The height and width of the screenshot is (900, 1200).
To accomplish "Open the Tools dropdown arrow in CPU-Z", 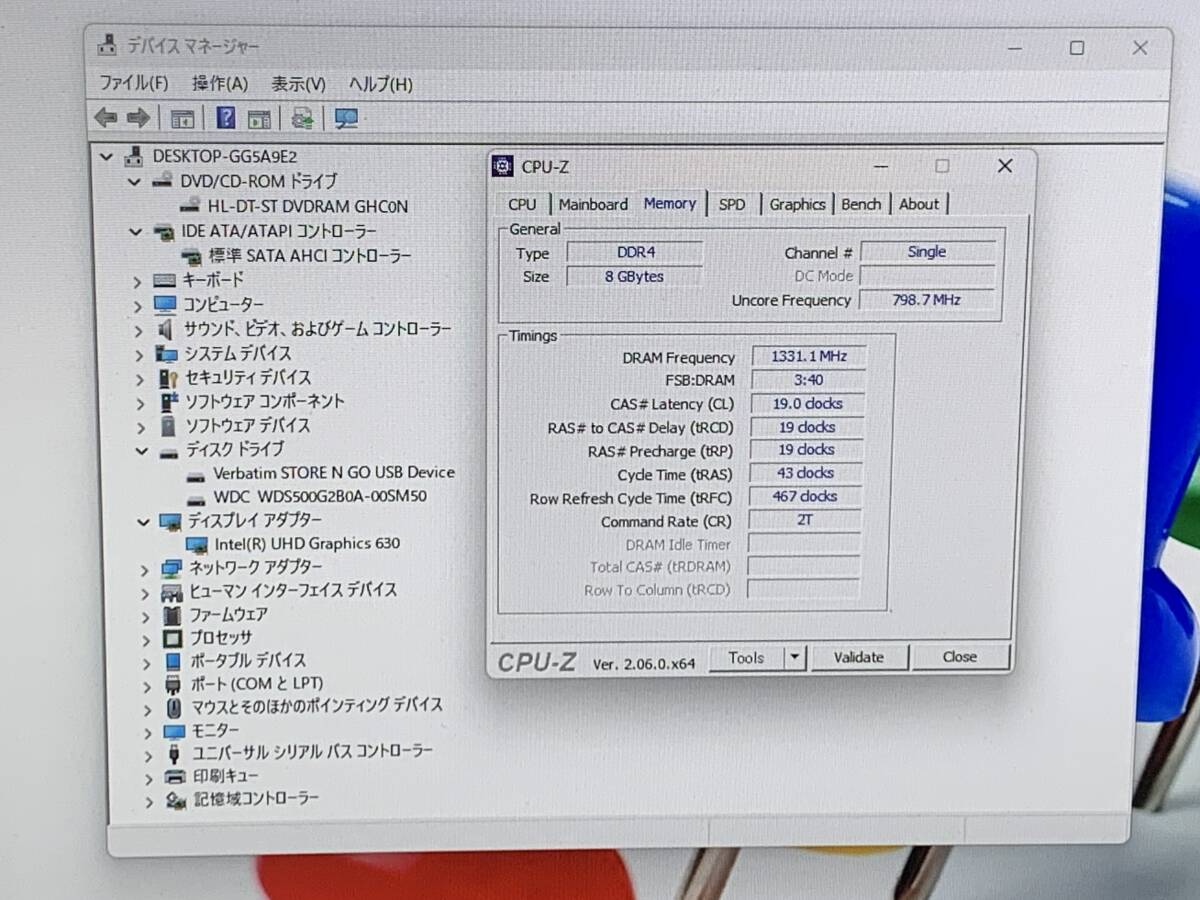I will (794, 657).
